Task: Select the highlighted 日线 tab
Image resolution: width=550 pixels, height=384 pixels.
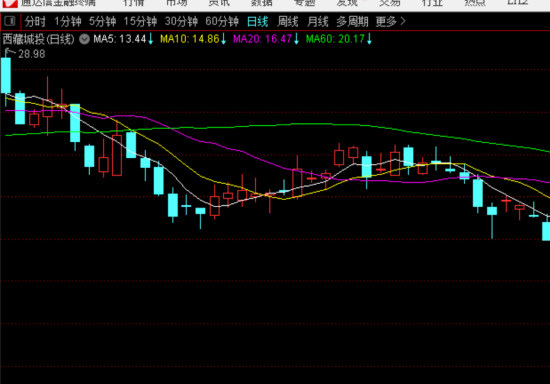Action: click(257, 22)
